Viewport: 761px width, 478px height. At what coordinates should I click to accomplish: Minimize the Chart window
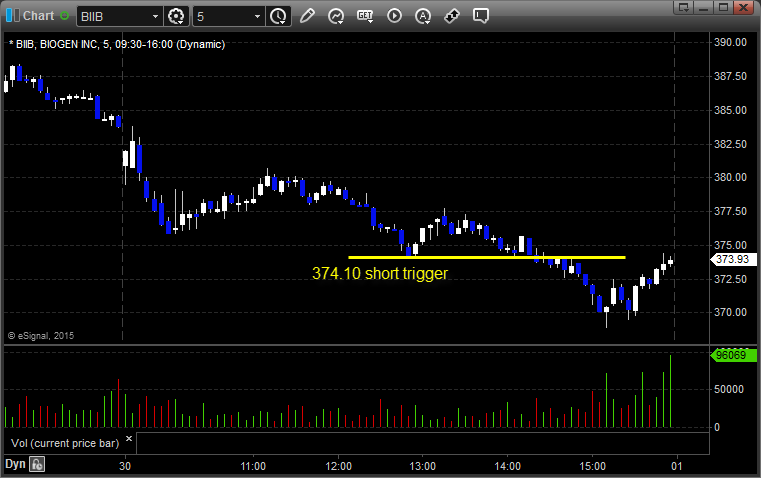(x=704, y=7)
